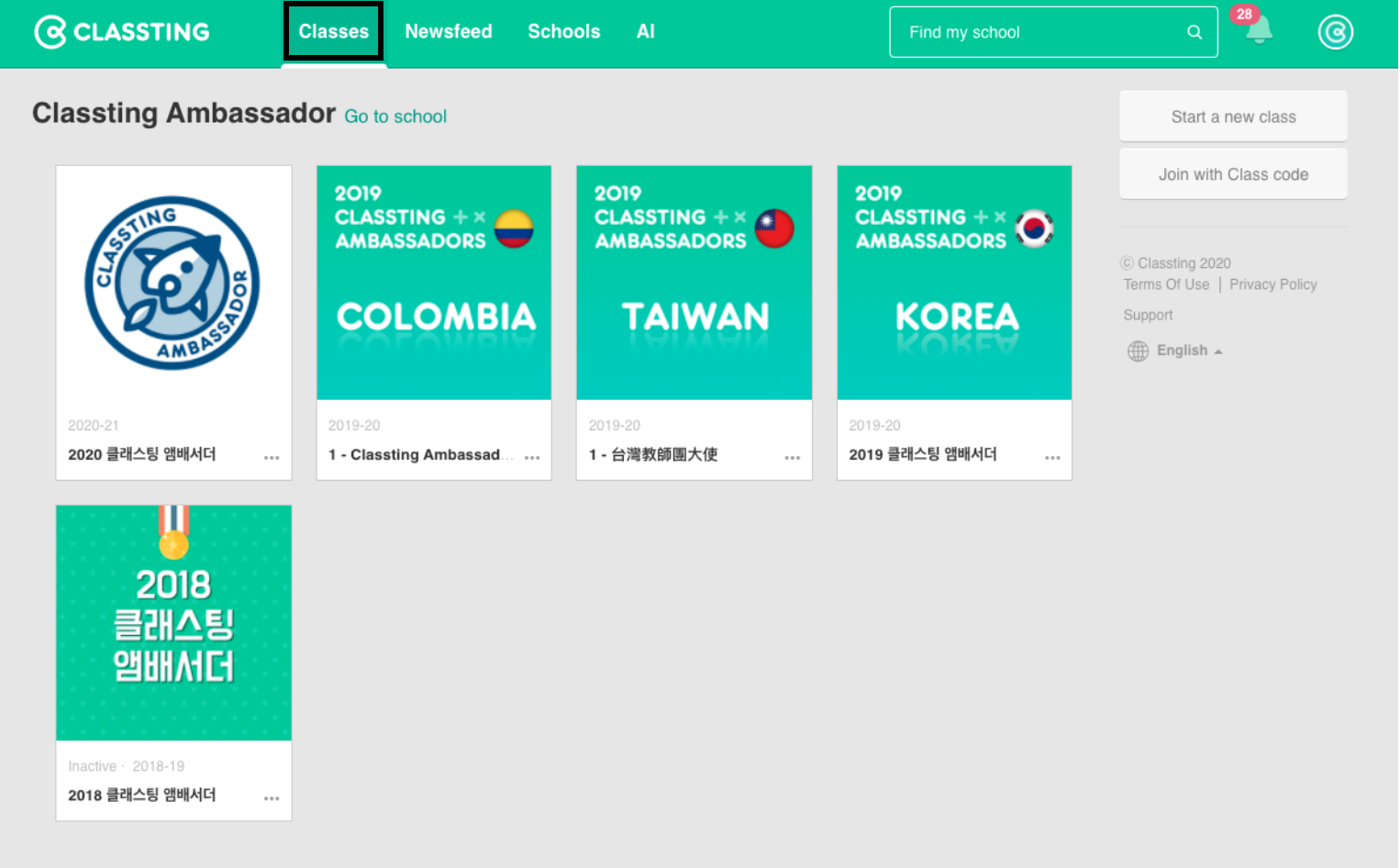This screenshot has height=868, width=1400.
Task: Open options for 2020 클래스팅 앰배서더 class
Action: coord(272,457)
